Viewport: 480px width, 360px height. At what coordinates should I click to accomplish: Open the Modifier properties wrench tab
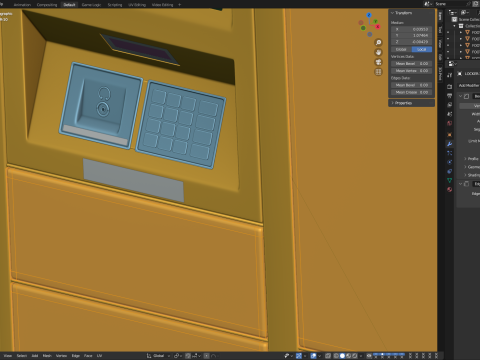(x=449, y=144)
